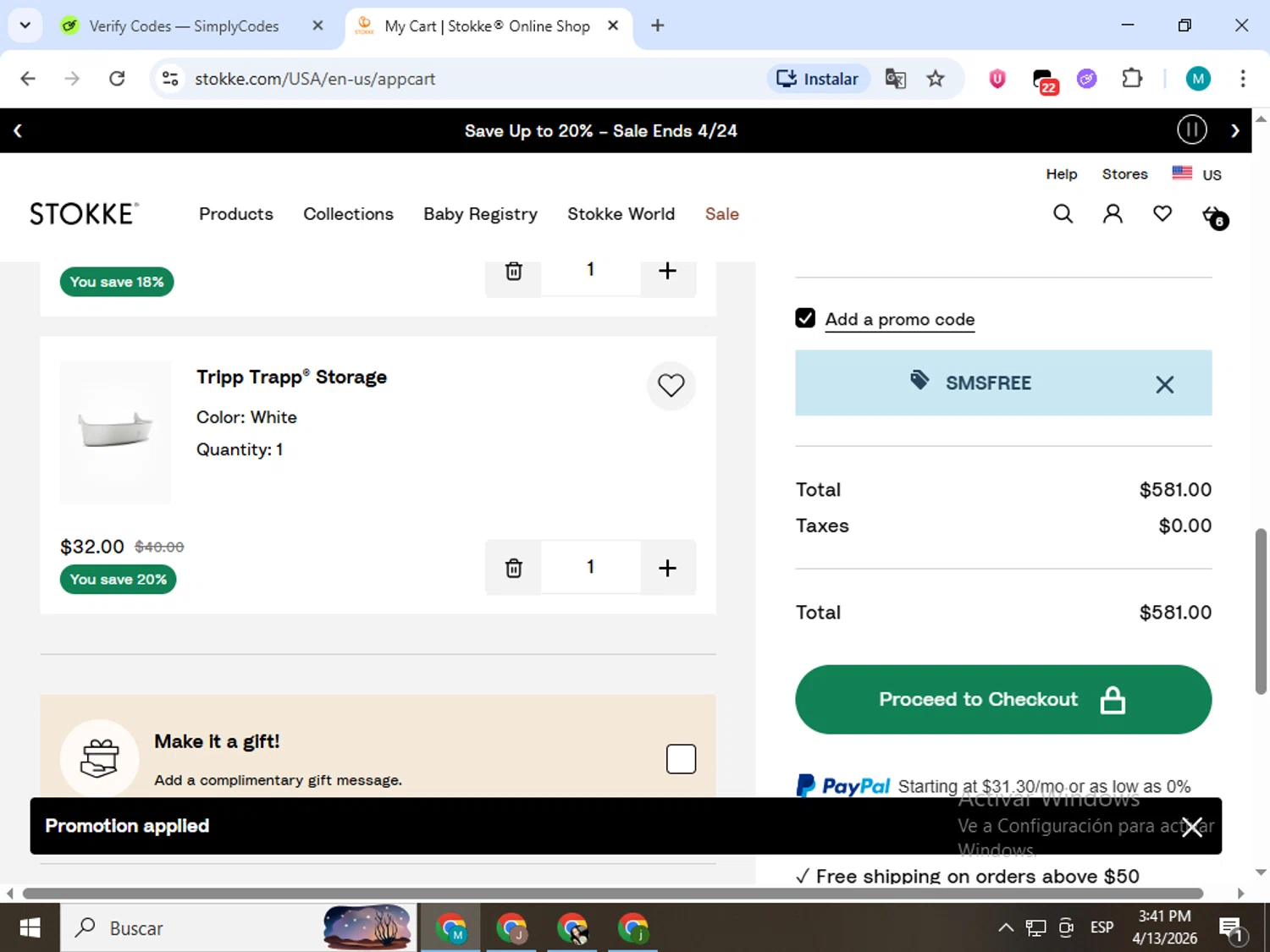The height and width of the screenshot is (952, 1270).
Task: Open the Help link
Action: [1062, 173]
